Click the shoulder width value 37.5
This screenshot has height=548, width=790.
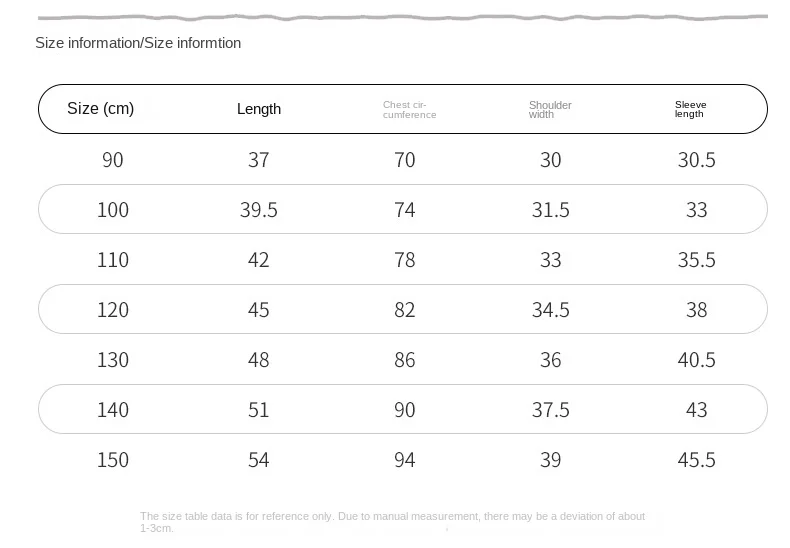[x=551, y=410]
